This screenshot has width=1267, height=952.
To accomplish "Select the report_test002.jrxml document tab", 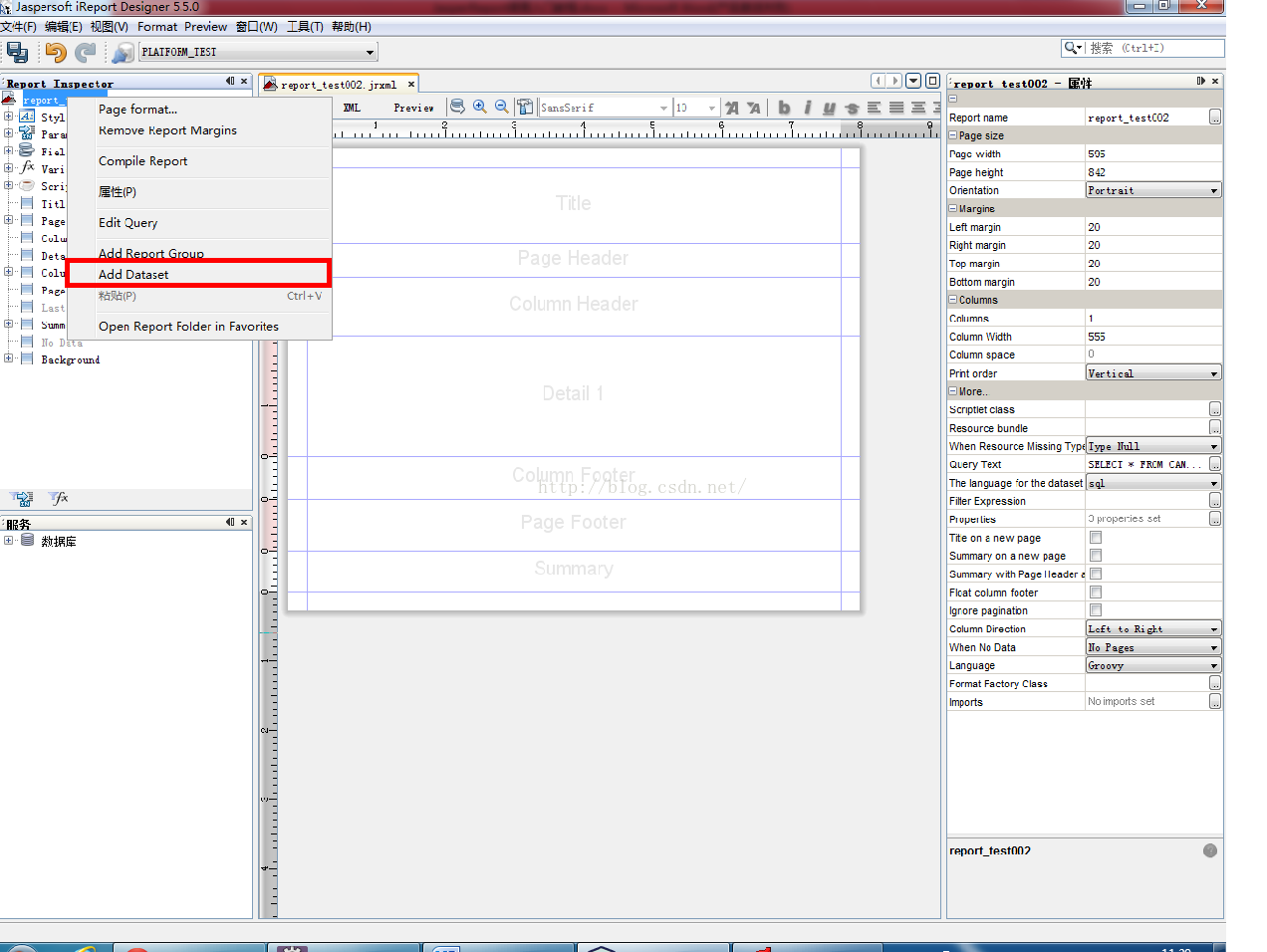I will [x=339, y=85].
